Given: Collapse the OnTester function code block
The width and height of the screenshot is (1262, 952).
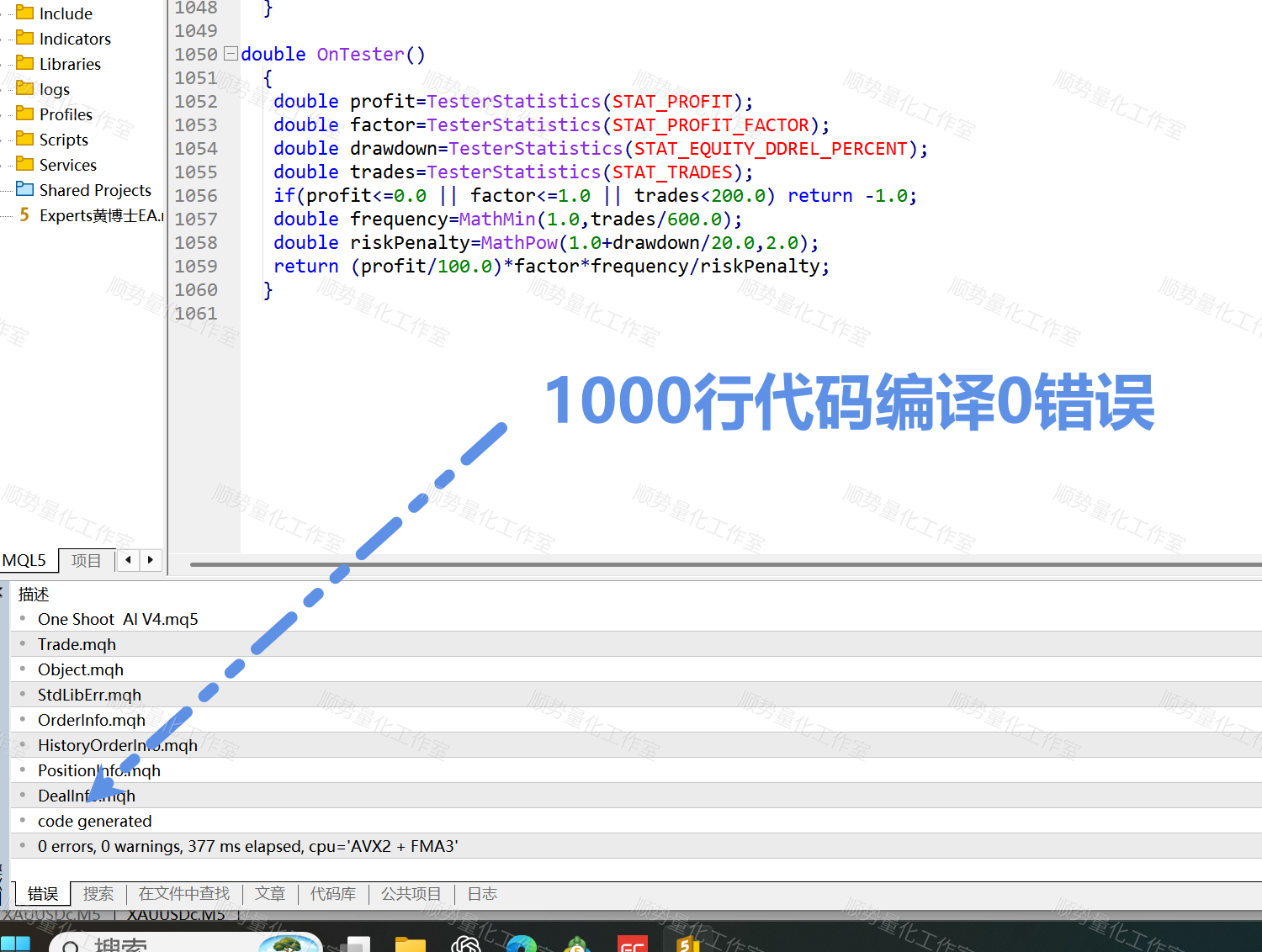Looking at the screenshot, I should tap(231, 54).
